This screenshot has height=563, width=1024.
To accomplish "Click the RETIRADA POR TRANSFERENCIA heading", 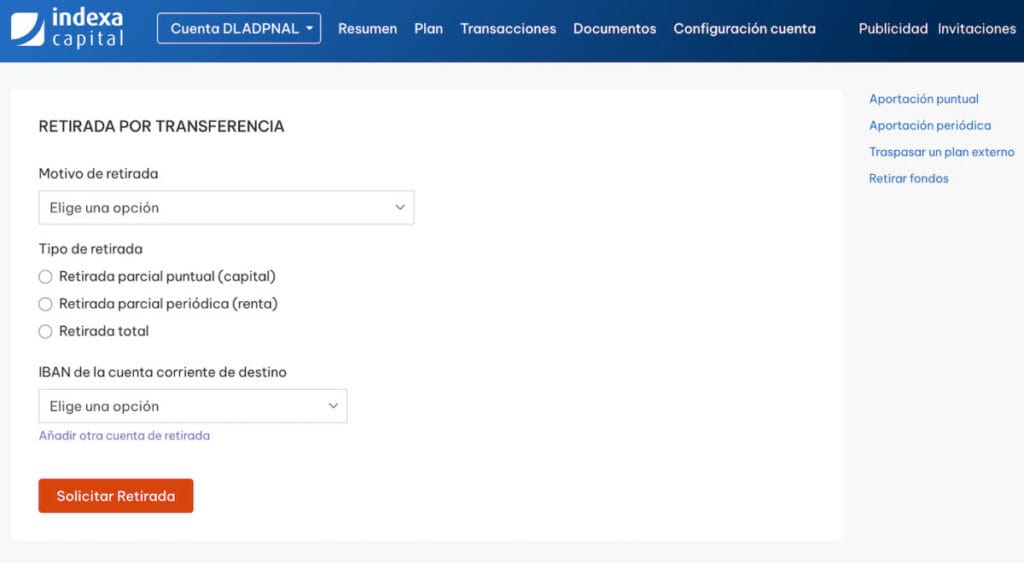I will click(x=161, y=126).
